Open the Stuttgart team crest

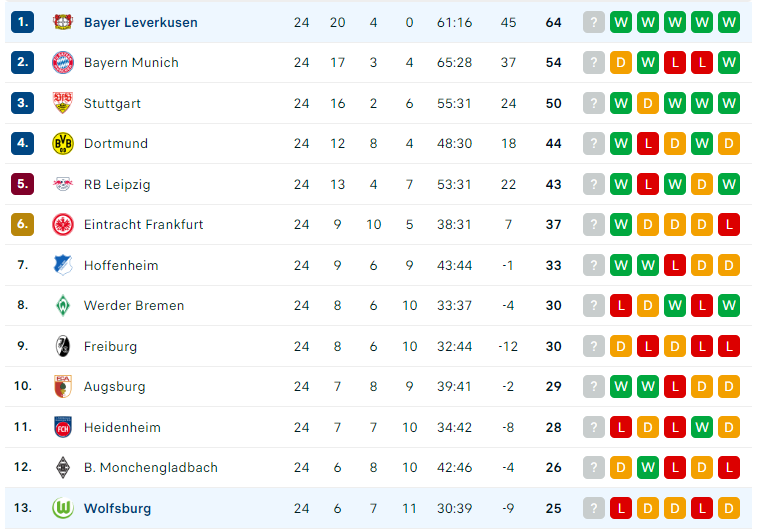tap(63, 103)
